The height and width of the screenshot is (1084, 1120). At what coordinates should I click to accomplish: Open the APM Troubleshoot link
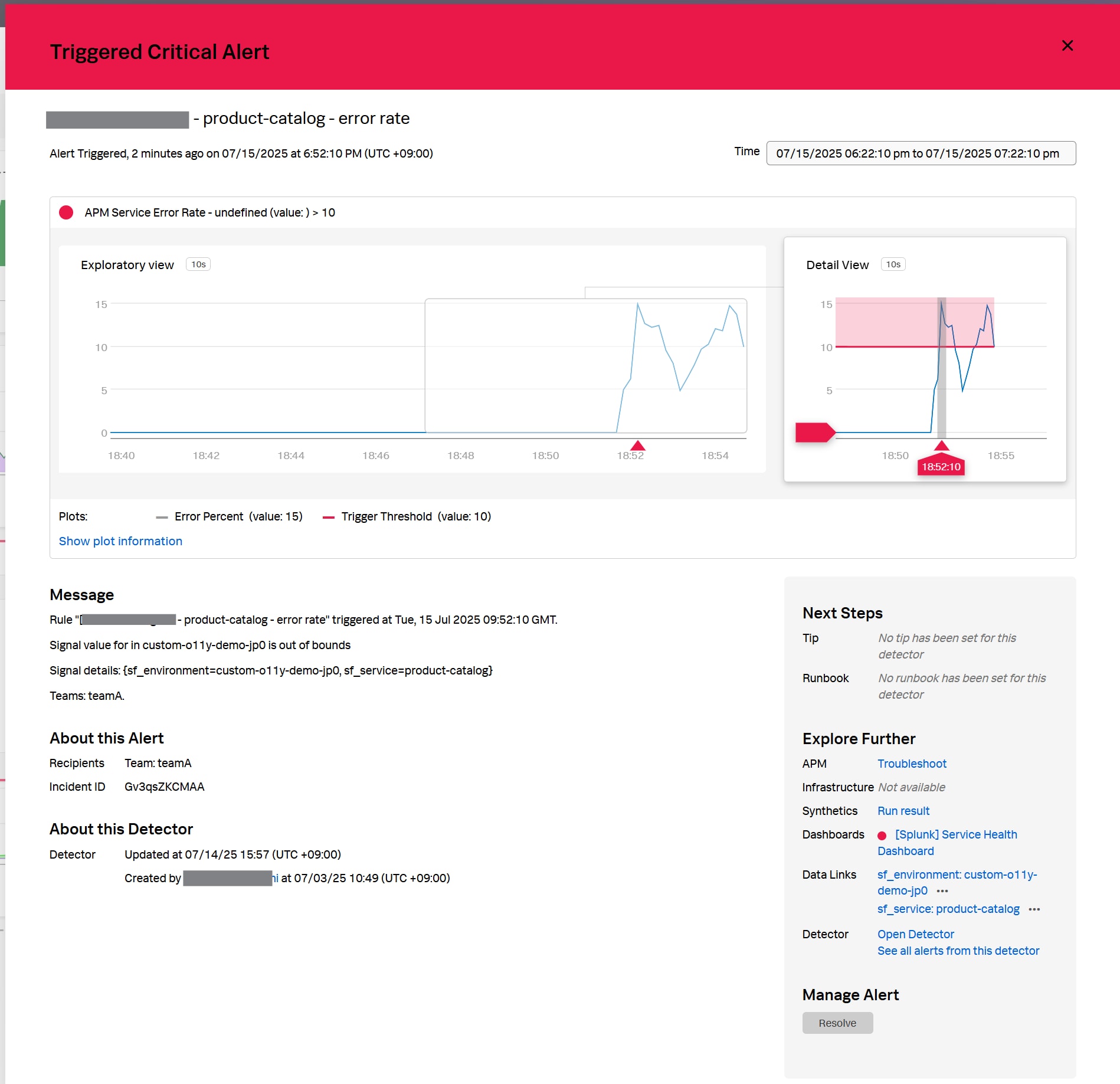(x=912, y=764)
